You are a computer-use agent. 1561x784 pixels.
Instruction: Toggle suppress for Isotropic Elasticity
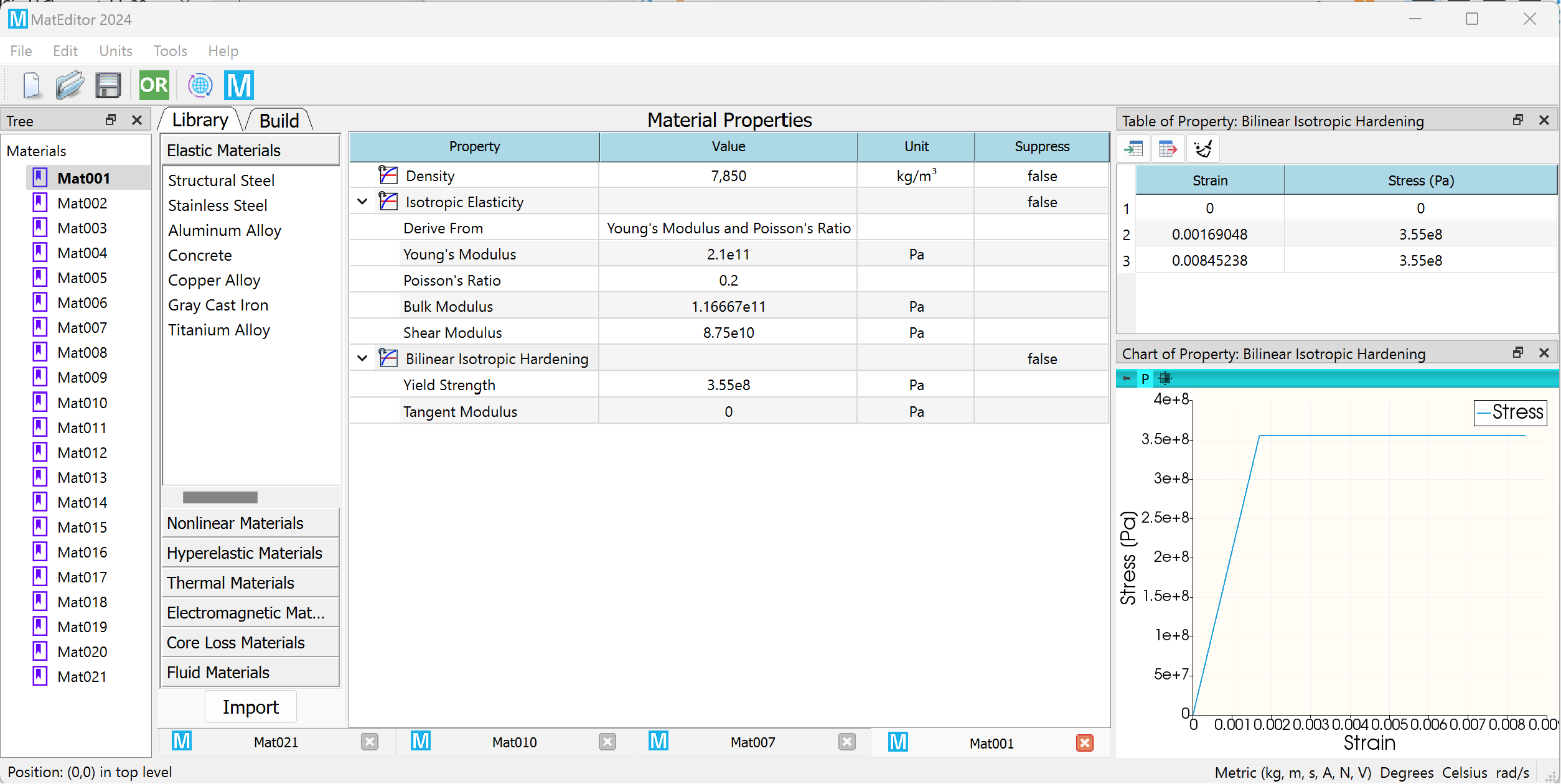pos(1043,201)
